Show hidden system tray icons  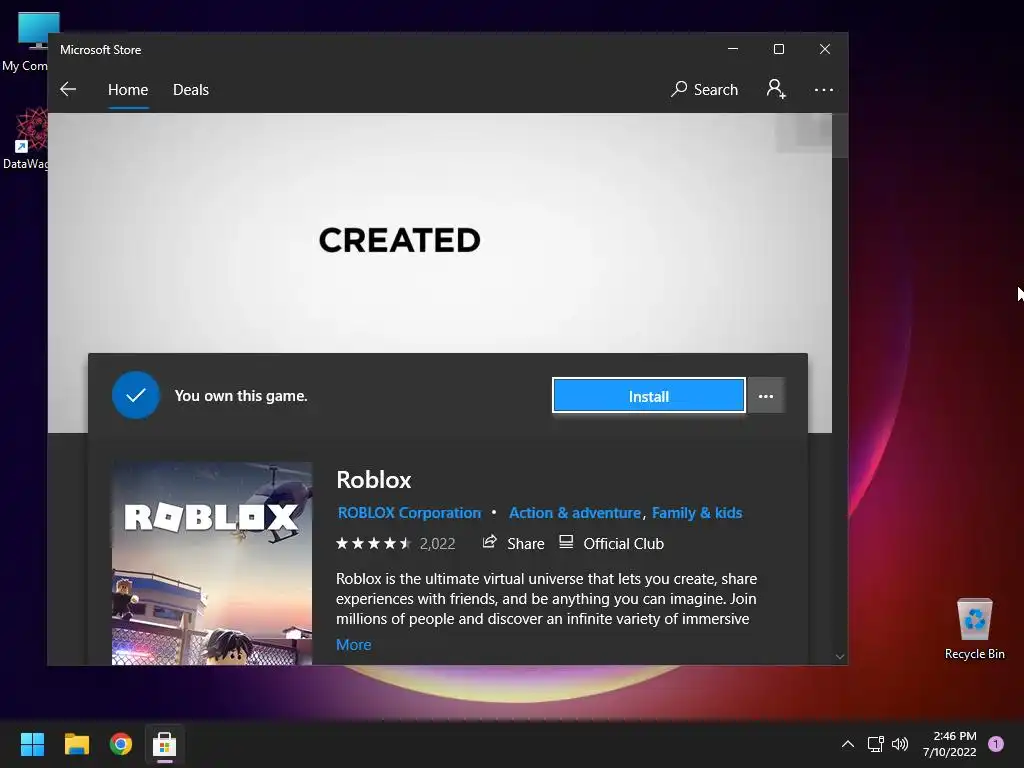848,744
